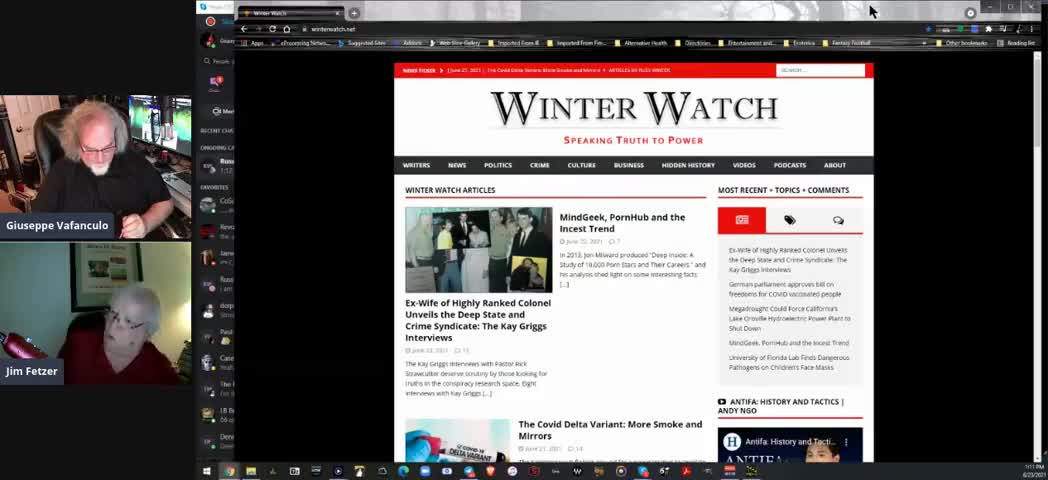Viewport: 1048px width, 480px height.
Task: Open the Suggested Sites bookmark
Action: [x=362, y=43]
